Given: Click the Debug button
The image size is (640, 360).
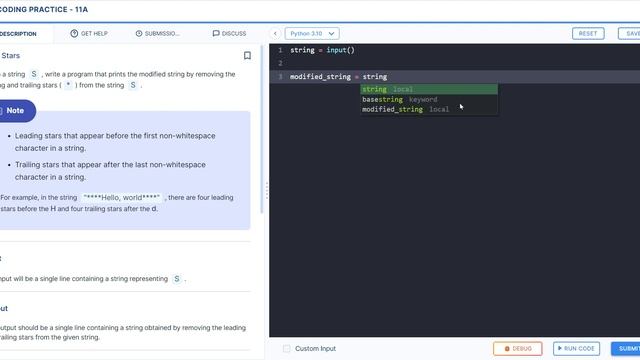Looking at the screenshot, I should coord(518,349).
